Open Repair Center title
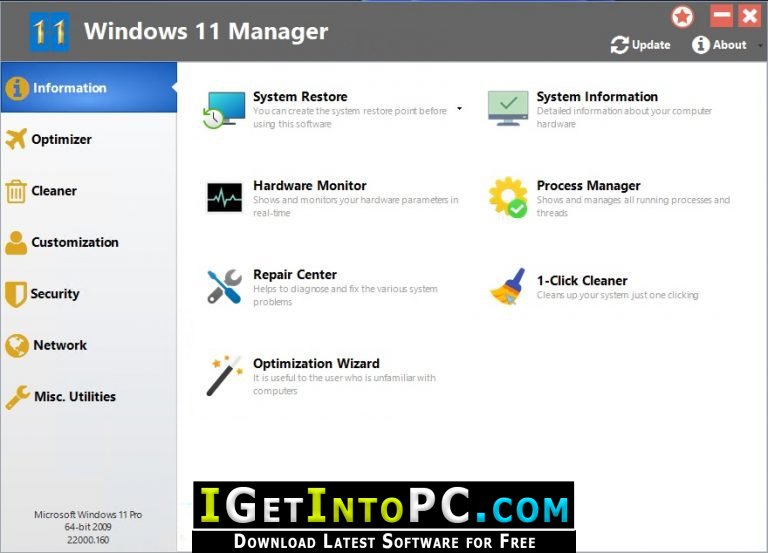This screenshot has height=553, width=768. click(295, 275)
